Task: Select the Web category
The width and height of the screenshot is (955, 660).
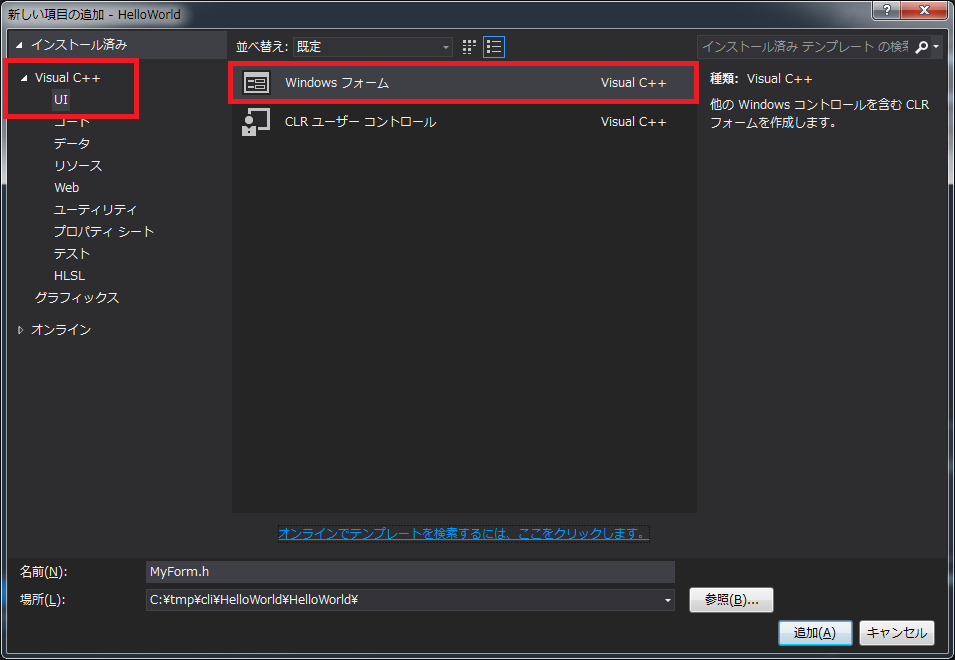Action: (66, 188)
